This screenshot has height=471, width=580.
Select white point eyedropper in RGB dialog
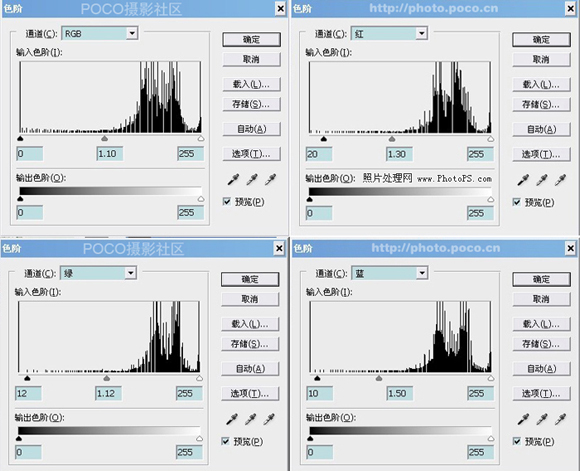(x=270, y=180)
